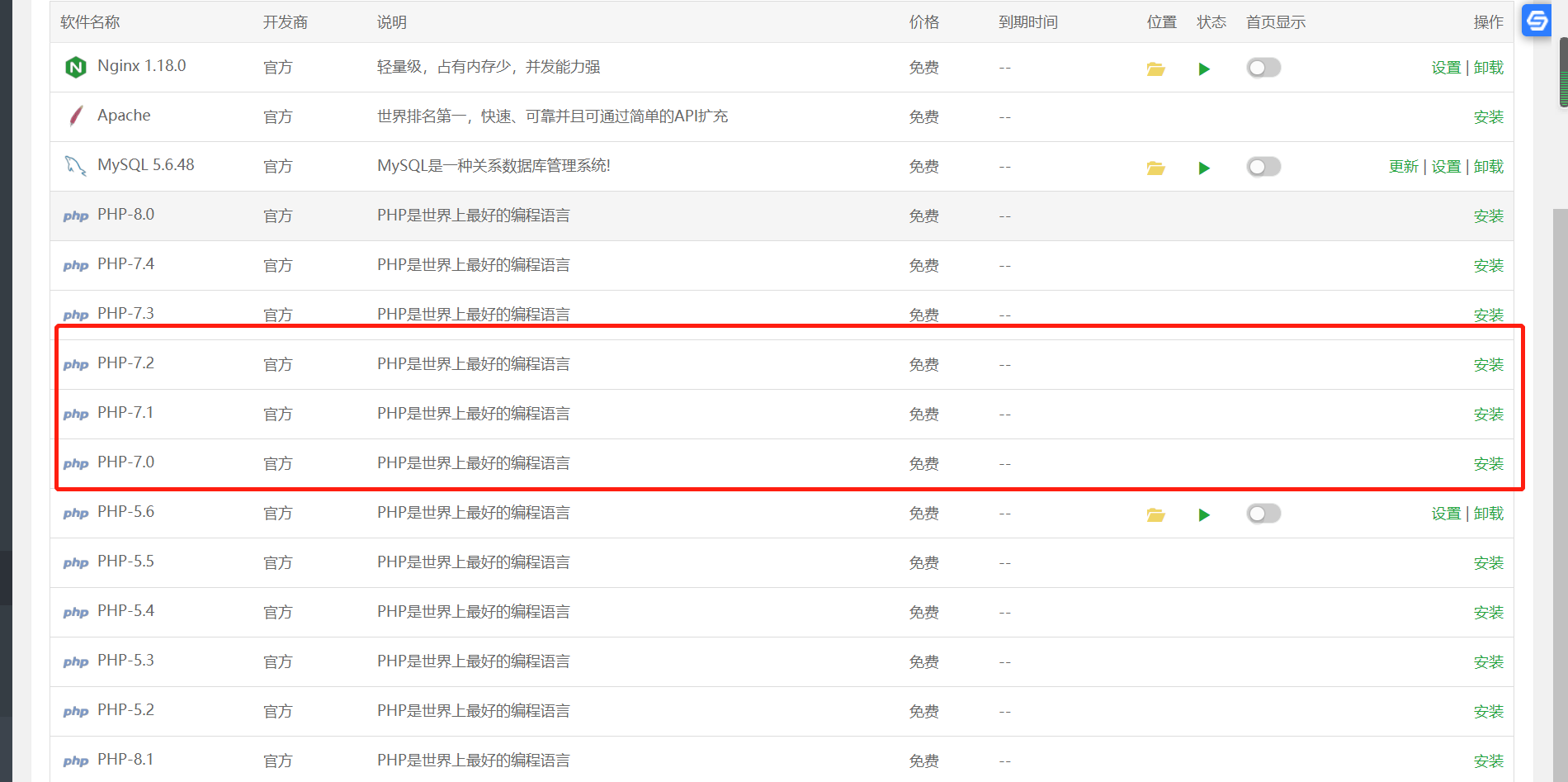Open the MySQL installation folder icon
The image size is (1568, 782).
click(1155, 168)
